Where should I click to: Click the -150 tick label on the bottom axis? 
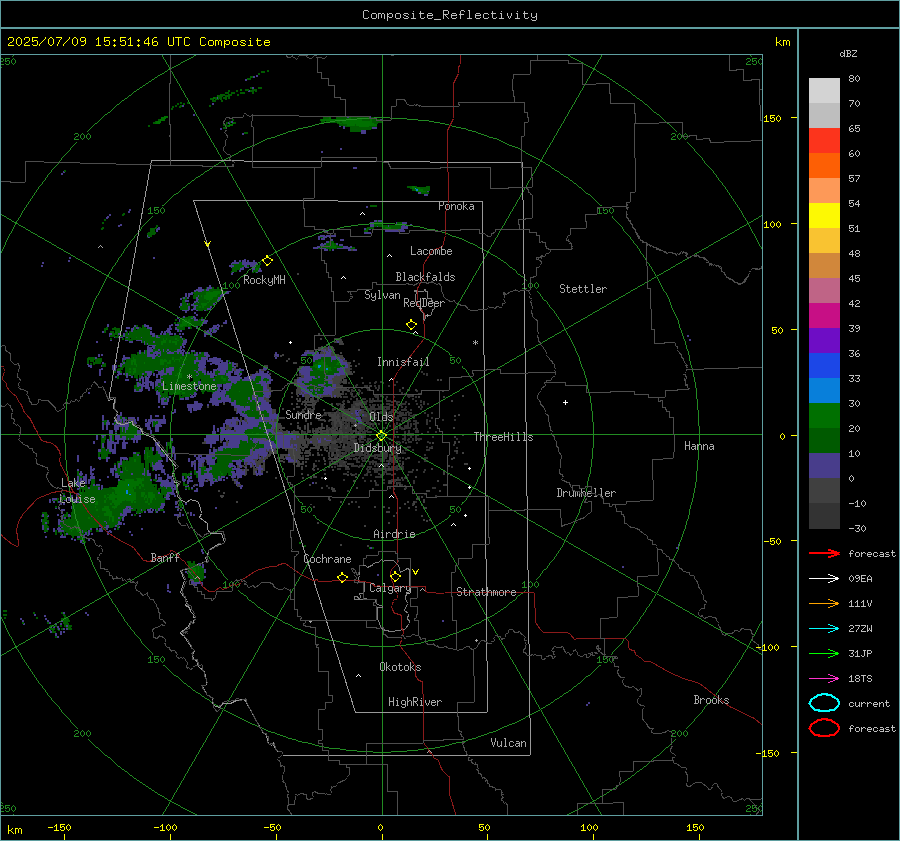pyautogui.click(x=59, y=827)
